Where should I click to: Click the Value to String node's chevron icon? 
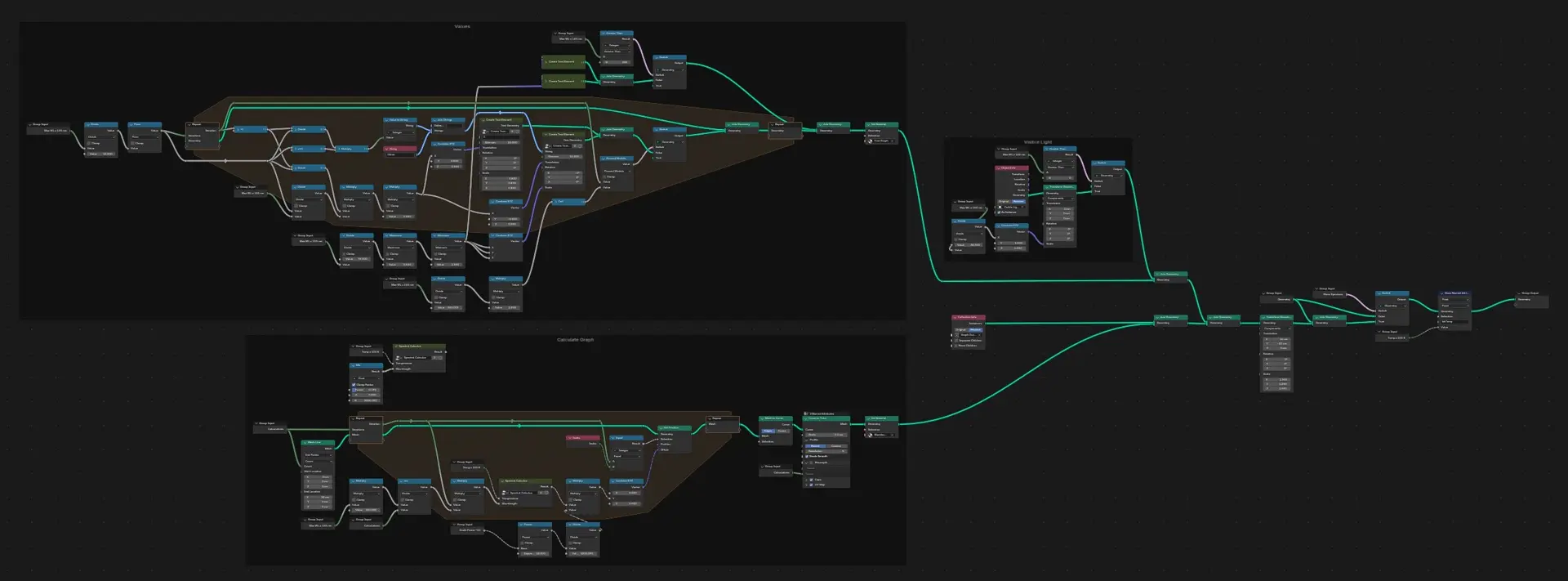click(x=386, y=120)
